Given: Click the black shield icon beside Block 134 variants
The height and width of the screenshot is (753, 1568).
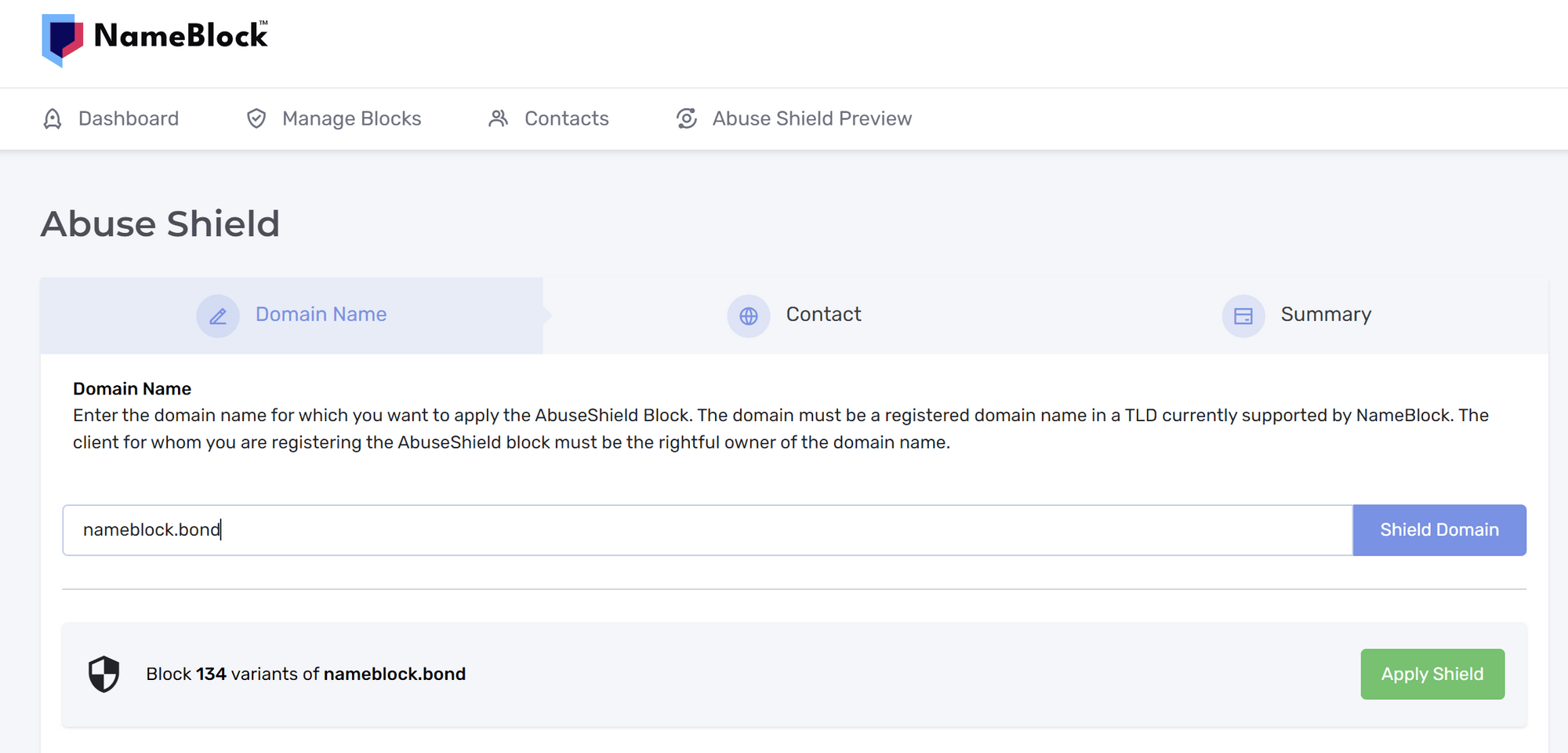Looking at the screenshot, I should pos(103,674).
